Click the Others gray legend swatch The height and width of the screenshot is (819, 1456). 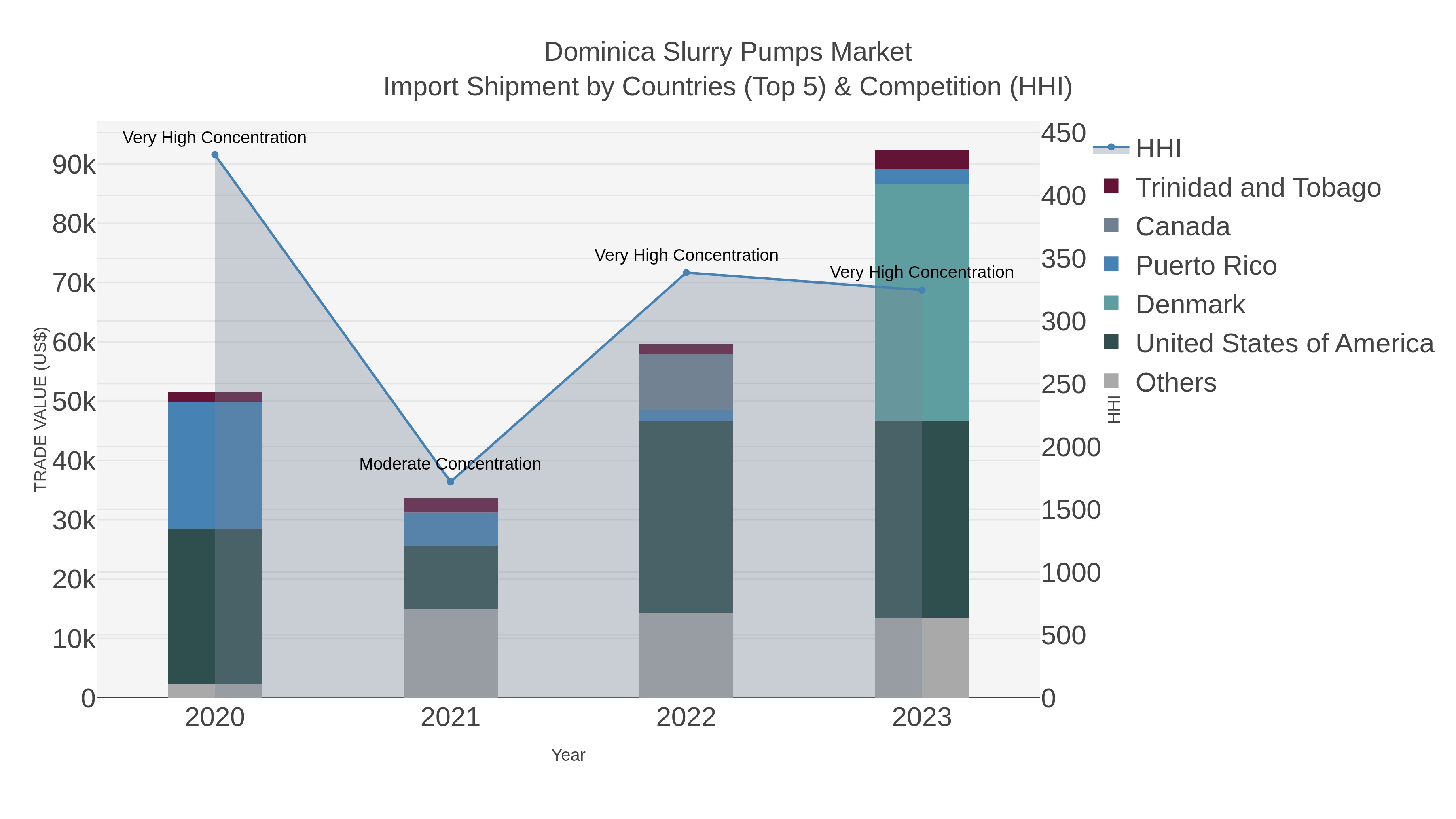tap(1111, 381)
